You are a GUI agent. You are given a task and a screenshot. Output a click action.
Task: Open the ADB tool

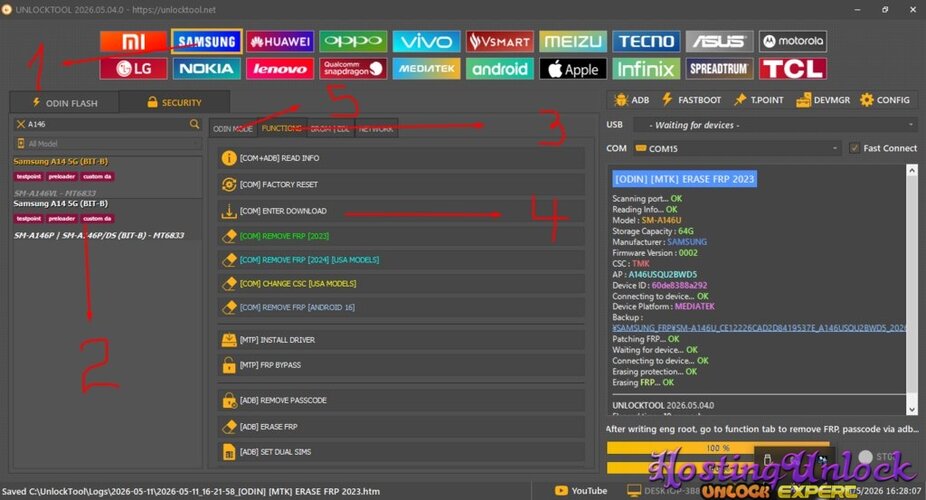[631, 100]
